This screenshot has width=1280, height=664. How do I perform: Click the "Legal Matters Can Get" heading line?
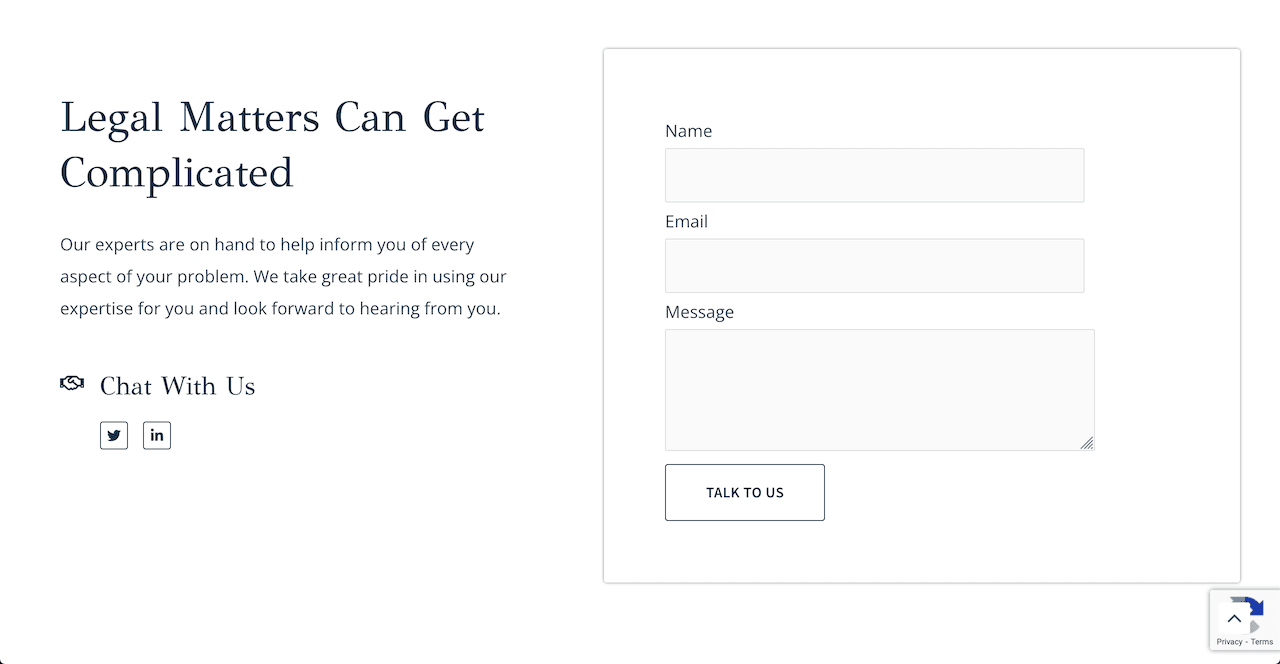tap(272, 118)
